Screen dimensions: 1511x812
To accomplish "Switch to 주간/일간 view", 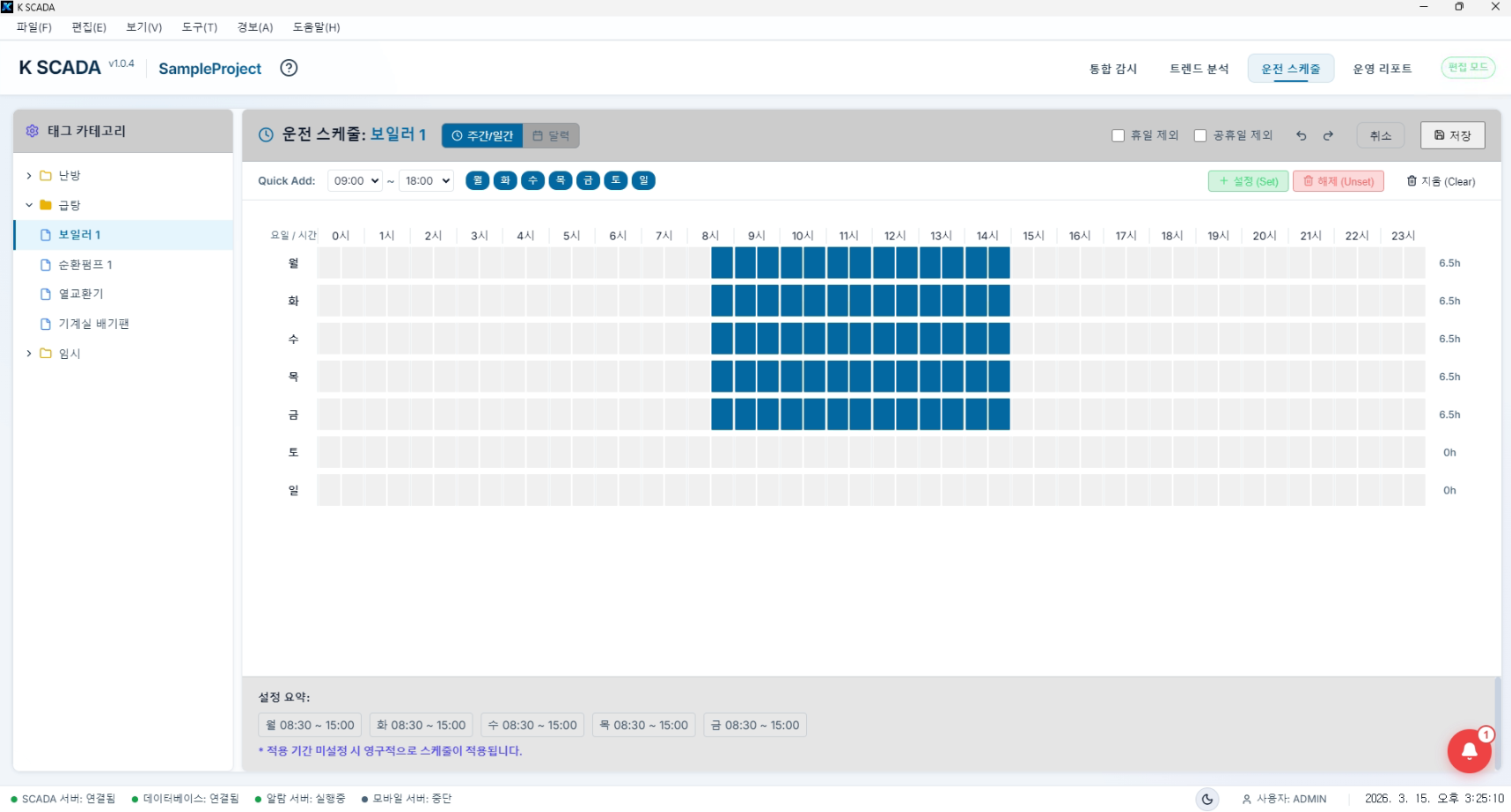I will [482, 135].
